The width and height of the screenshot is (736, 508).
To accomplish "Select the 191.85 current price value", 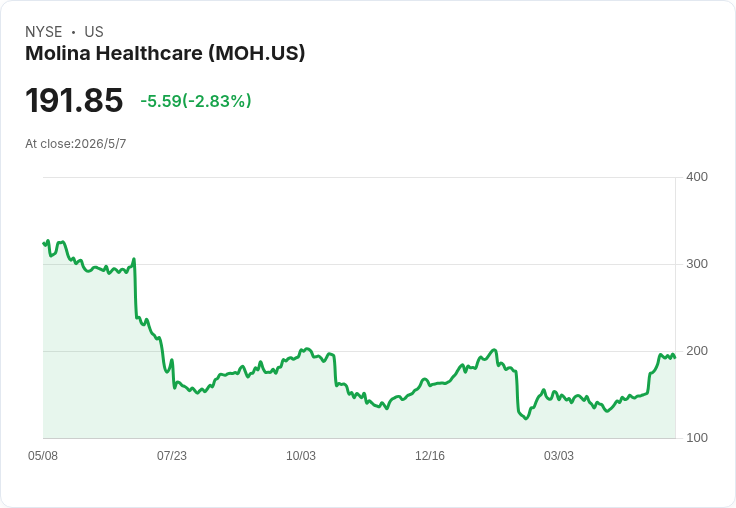I will (x=74, y=100).
